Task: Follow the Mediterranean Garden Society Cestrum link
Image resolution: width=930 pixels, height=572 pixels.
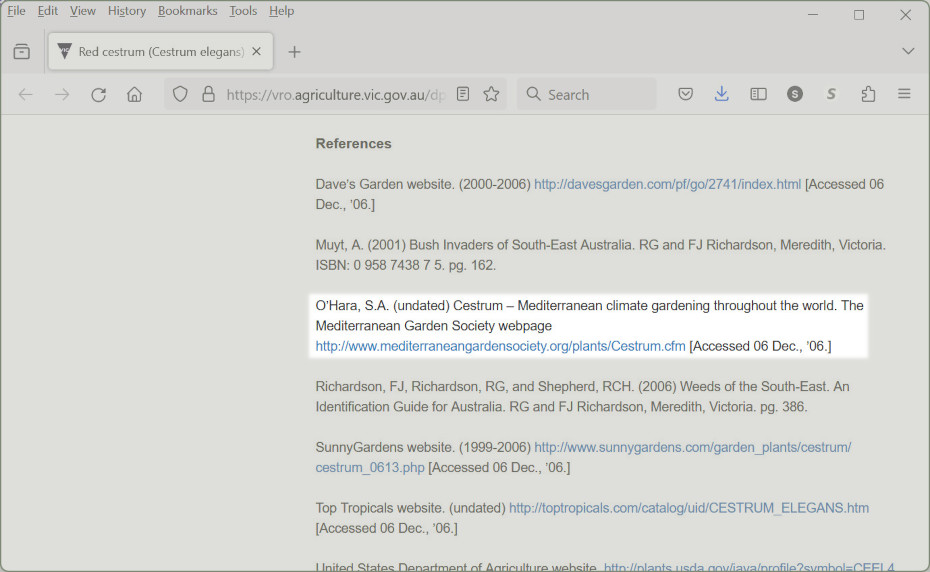Action: tap(500, 346)
